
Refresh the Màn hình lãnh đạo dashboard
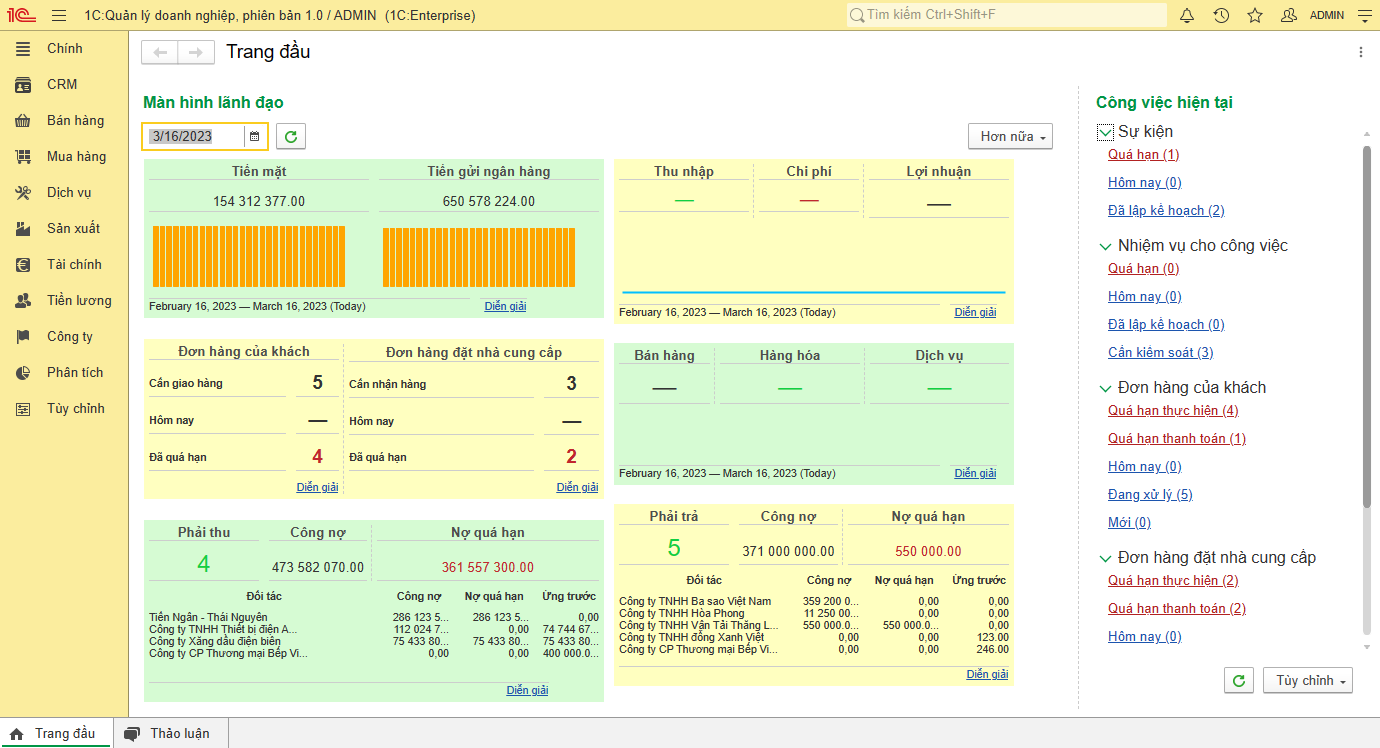point(291,136)
